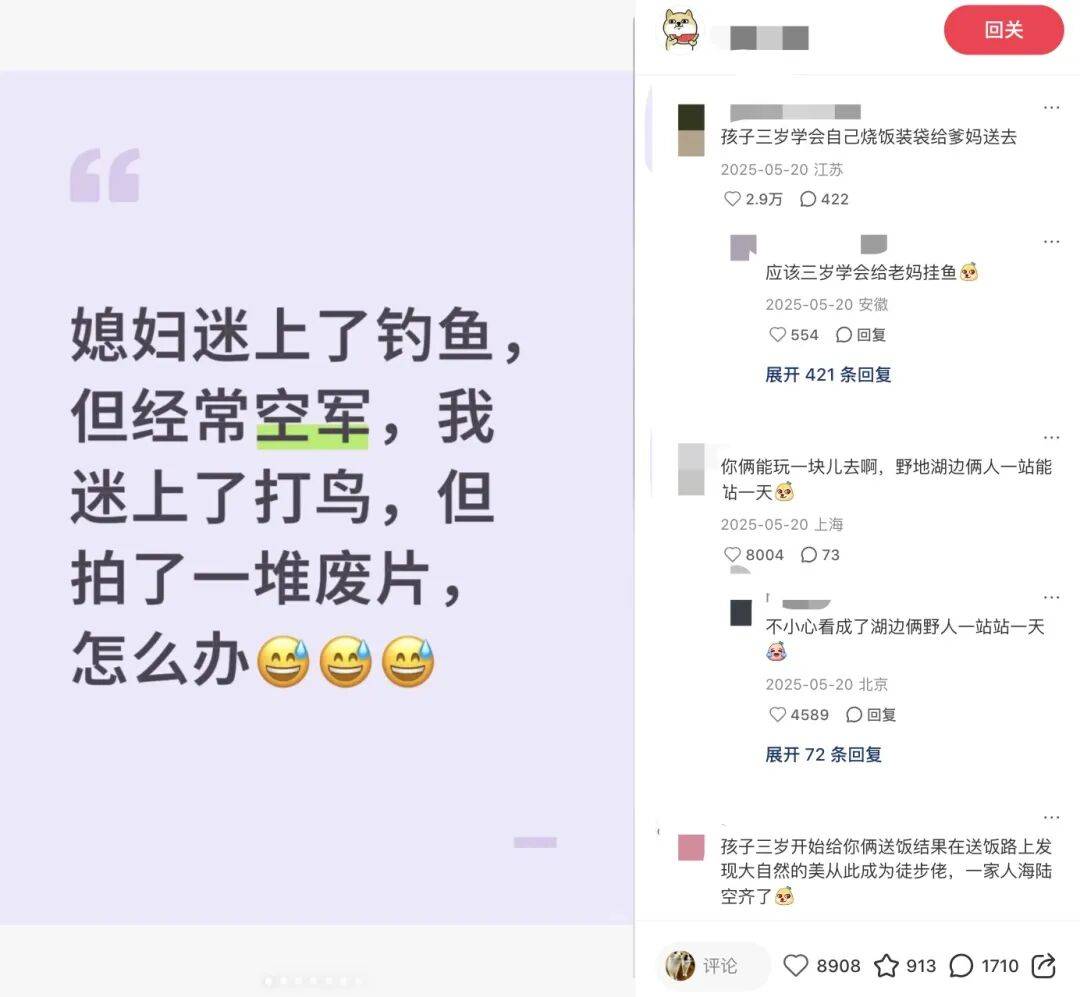This screenshot has height=997, width=1080.
Task: Click the red 回关 follow button
Action: (1004, 30)
